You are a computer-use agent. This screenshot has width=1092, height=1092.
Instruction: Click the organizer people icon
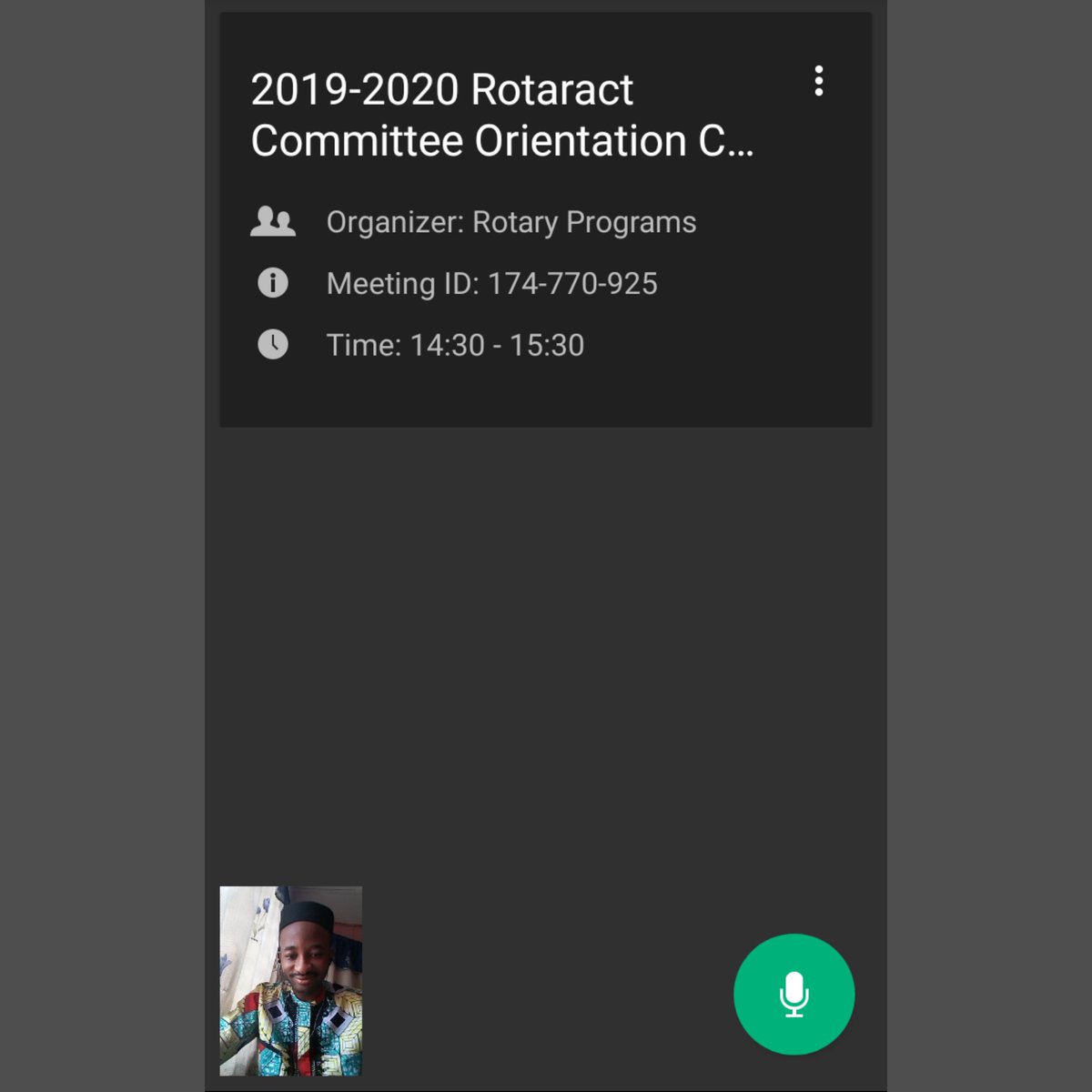[x=273, y=222]
